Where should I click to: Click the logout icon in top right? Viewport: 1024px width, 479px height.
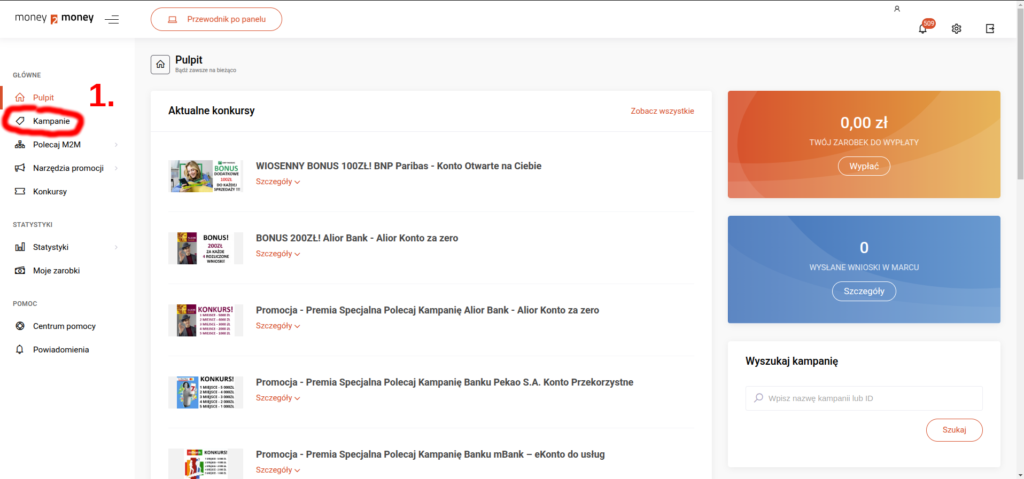tap(990, 29)
